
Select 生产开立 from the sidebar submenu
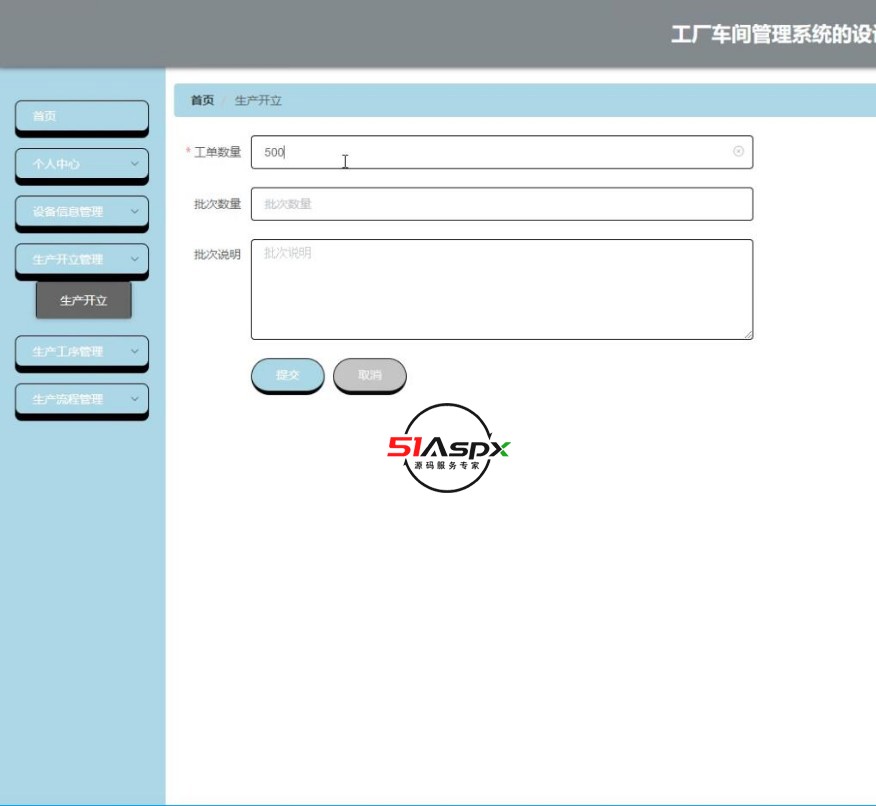click(84, 300)
